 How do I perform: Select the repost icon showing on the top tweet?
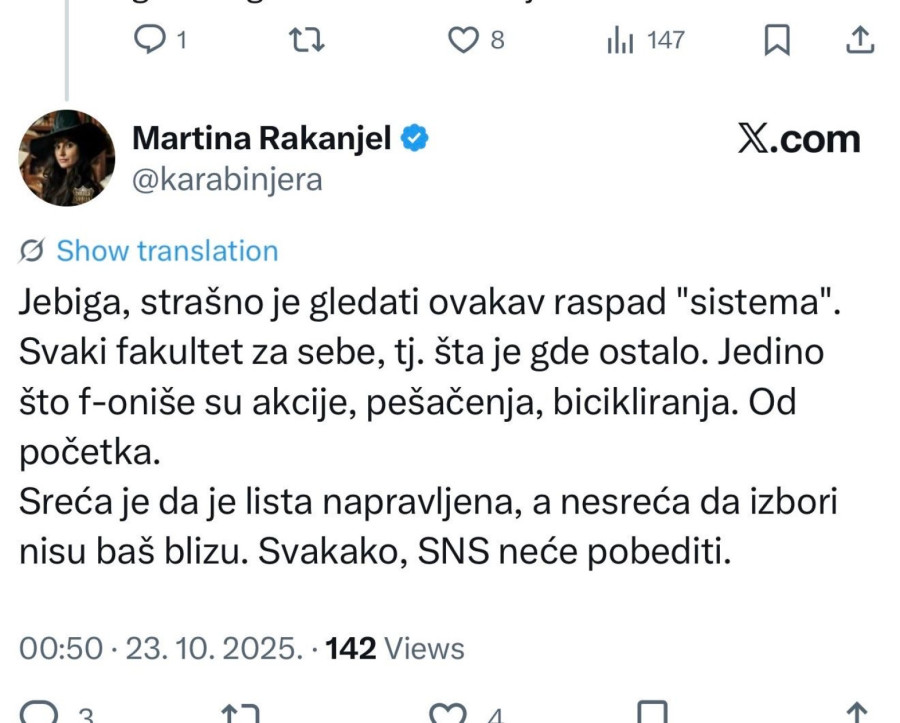(308, 40)
